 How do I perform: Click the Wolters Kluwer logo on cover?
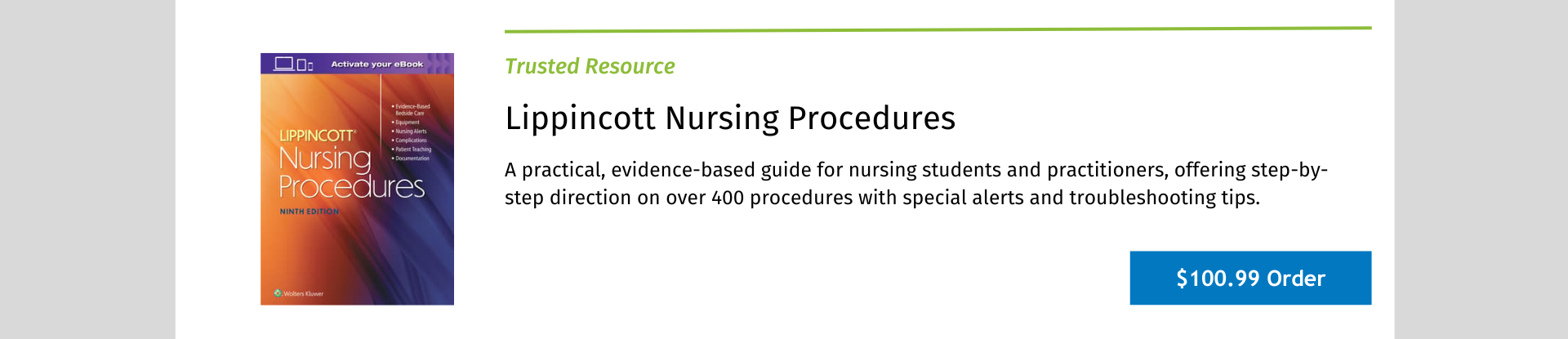coord(299,293)
